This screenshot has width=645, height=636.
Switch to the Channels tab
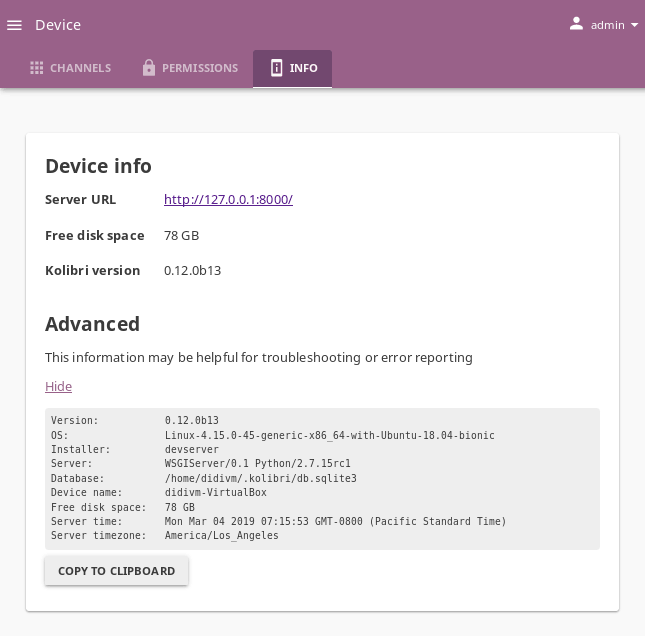tap(70, 68)
